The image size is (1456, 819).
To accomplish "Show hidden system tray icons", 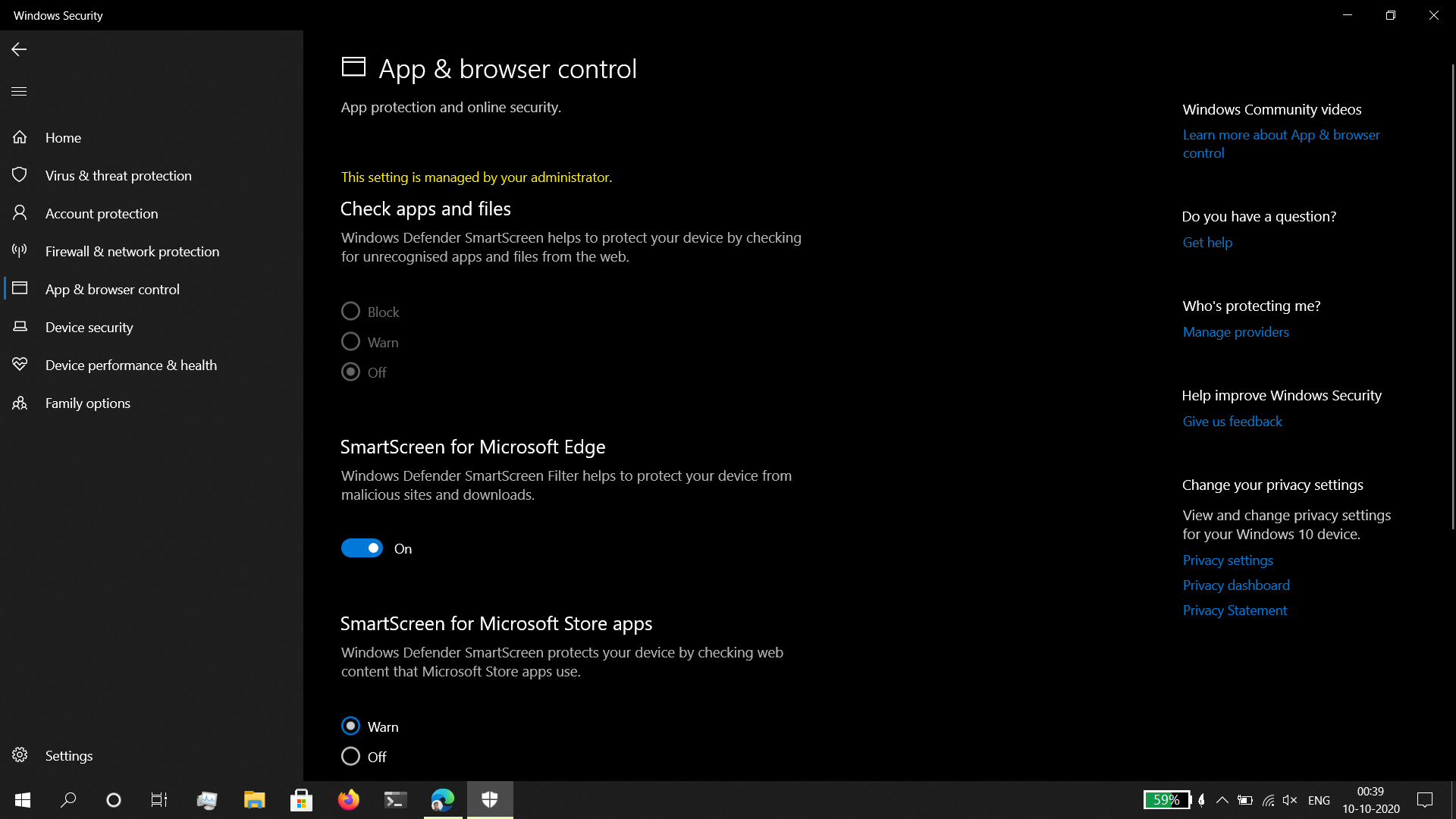I will (x=1222, y=800).
